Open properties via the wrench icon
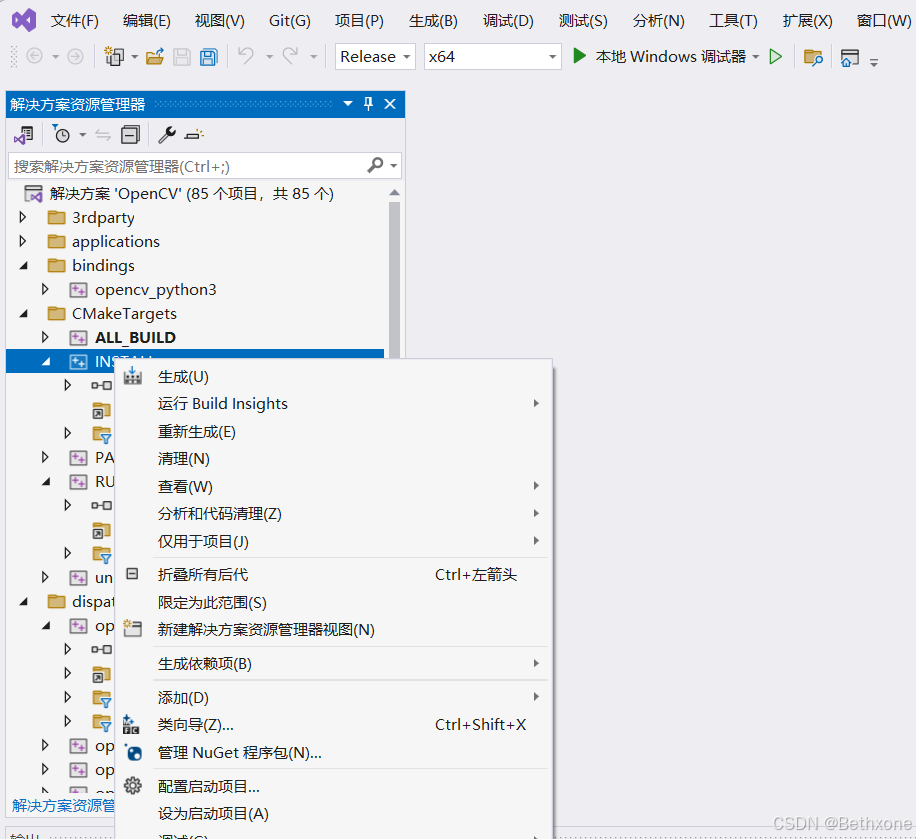The width and height of the screenshot is (916, 839). 167,135
